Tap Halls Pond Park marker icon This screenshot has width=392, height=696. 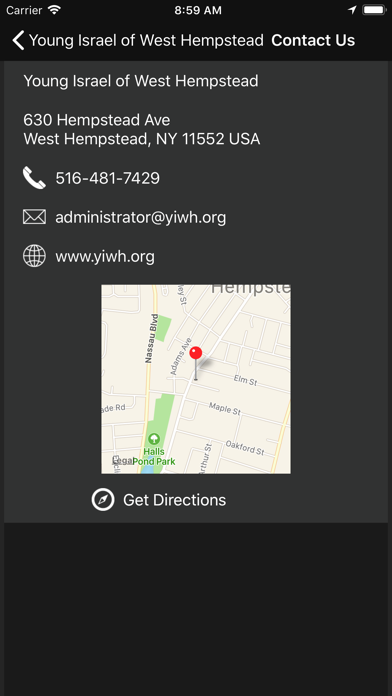tap(154, 439)
